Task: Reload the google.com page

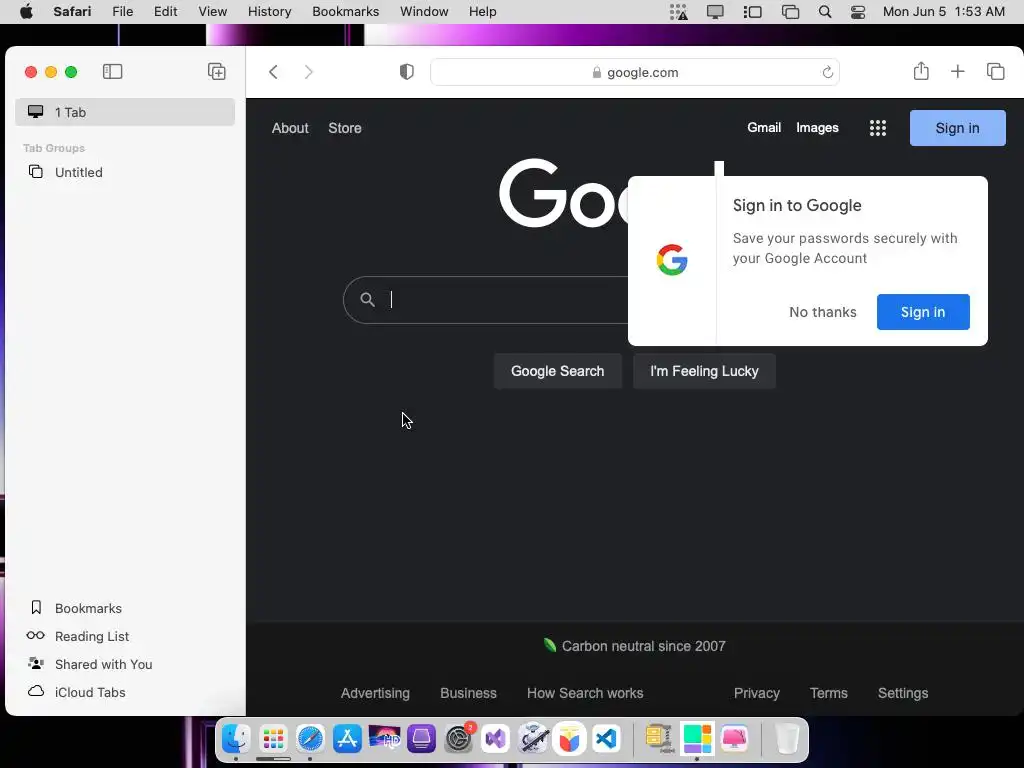Action: (827, 72)
